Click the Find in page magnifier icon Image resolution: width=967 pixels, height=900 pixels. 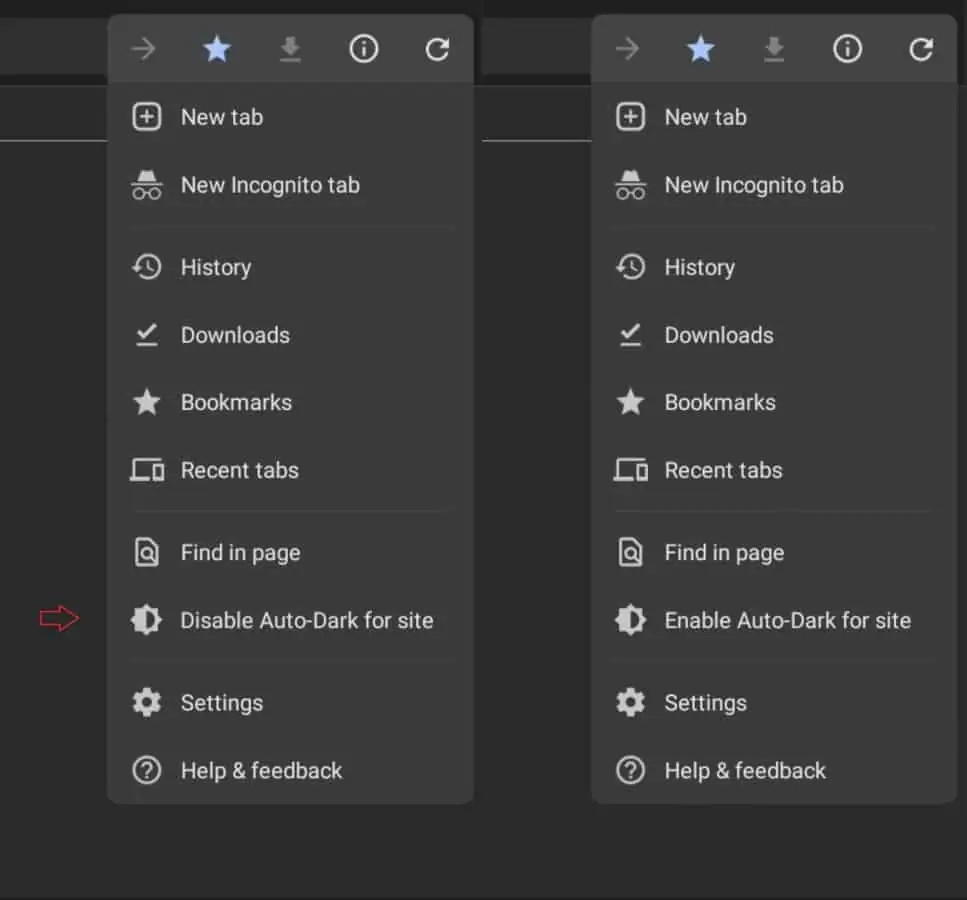click(x=146, y=552)
